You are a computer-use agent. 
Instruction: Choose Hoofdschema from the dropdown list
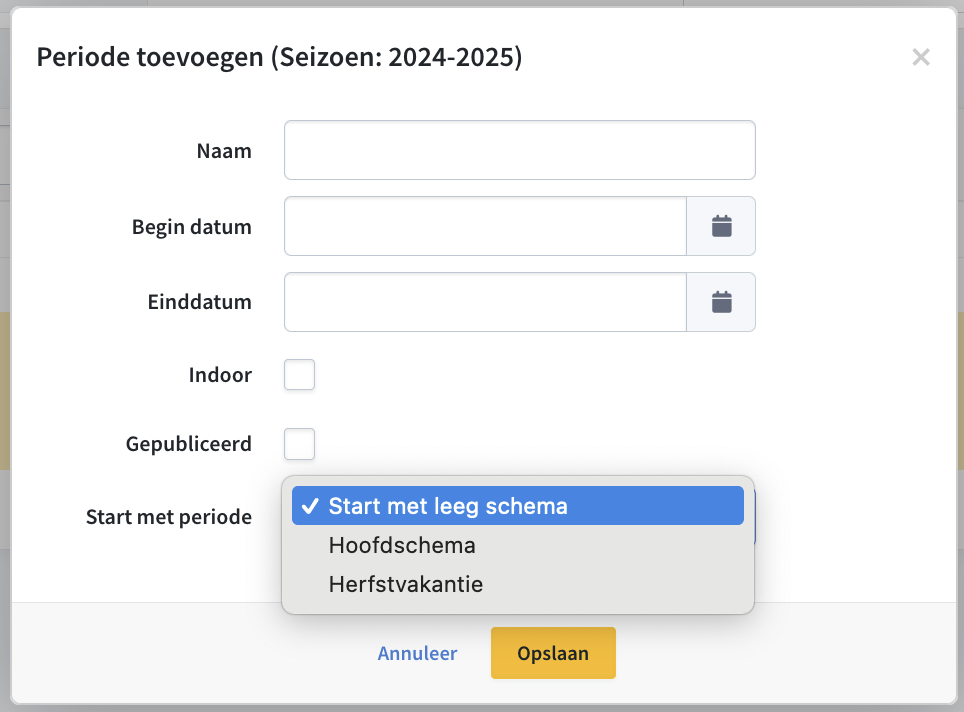518,545
